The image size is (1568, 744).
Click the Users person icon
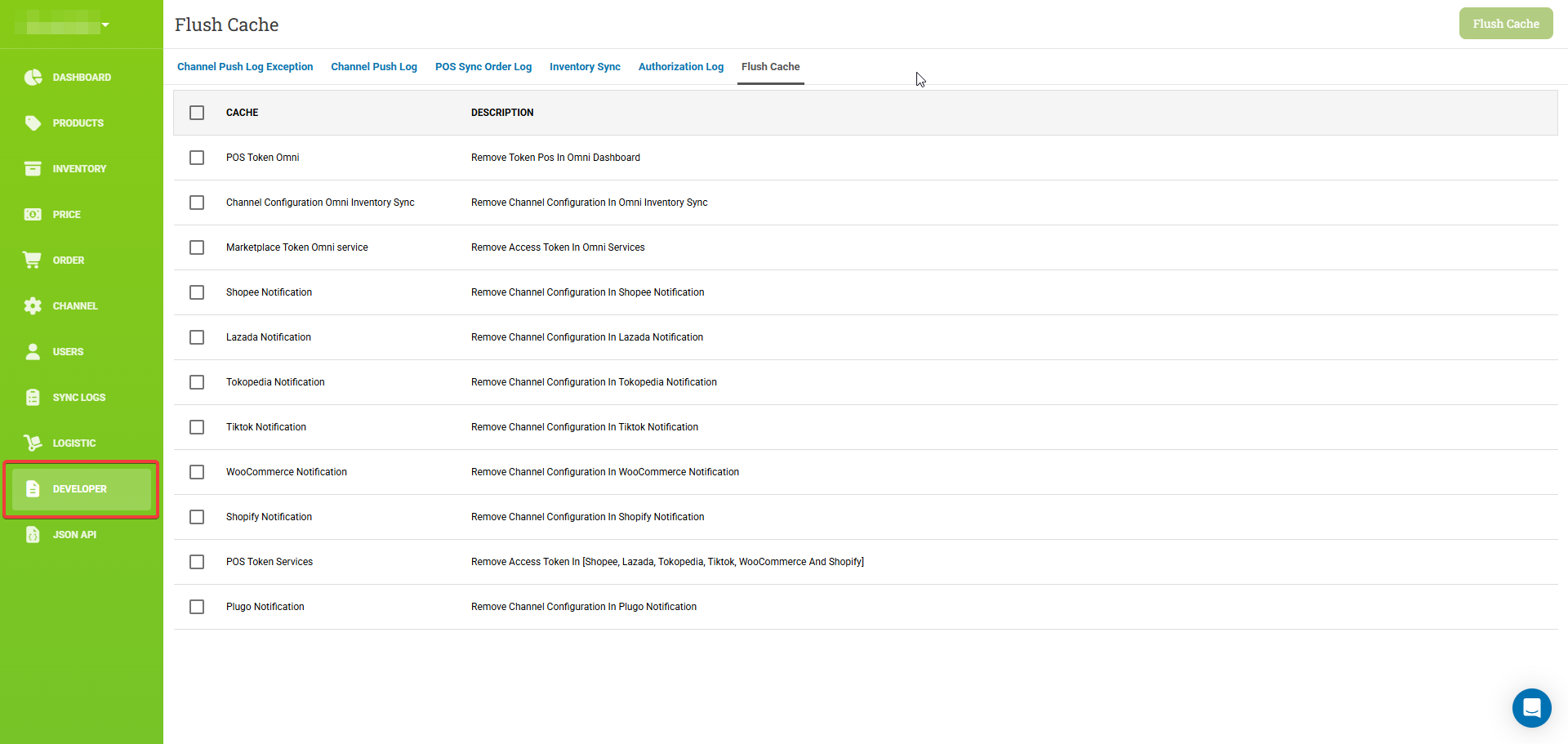click(x=33, y=352)
